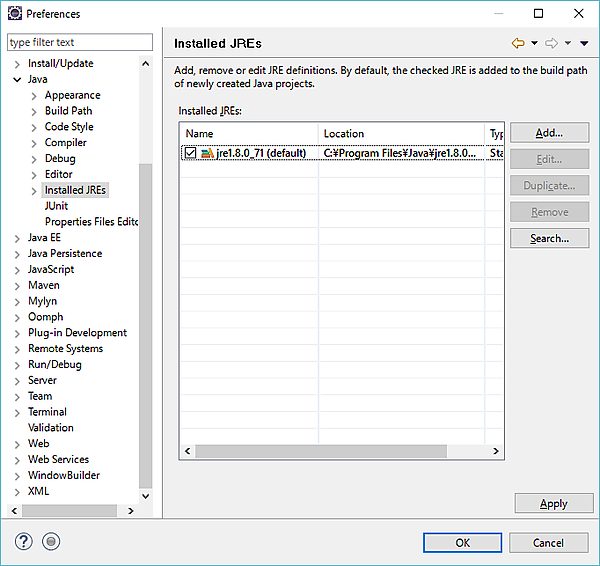Open the help question mark icon
The image size is (600, 566).
[24, 542]
